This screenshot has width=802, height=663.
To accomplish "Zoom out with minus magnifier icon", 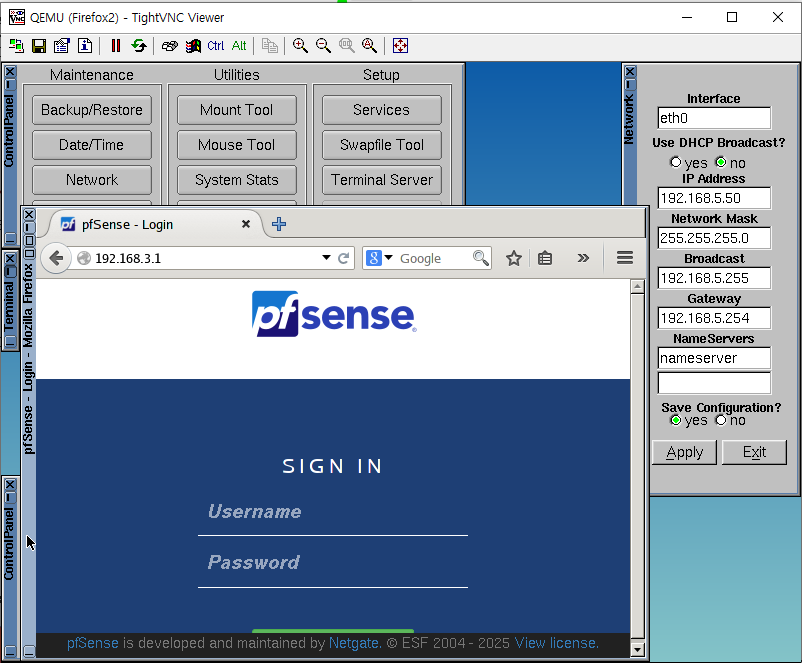I will tap(323, 46).
